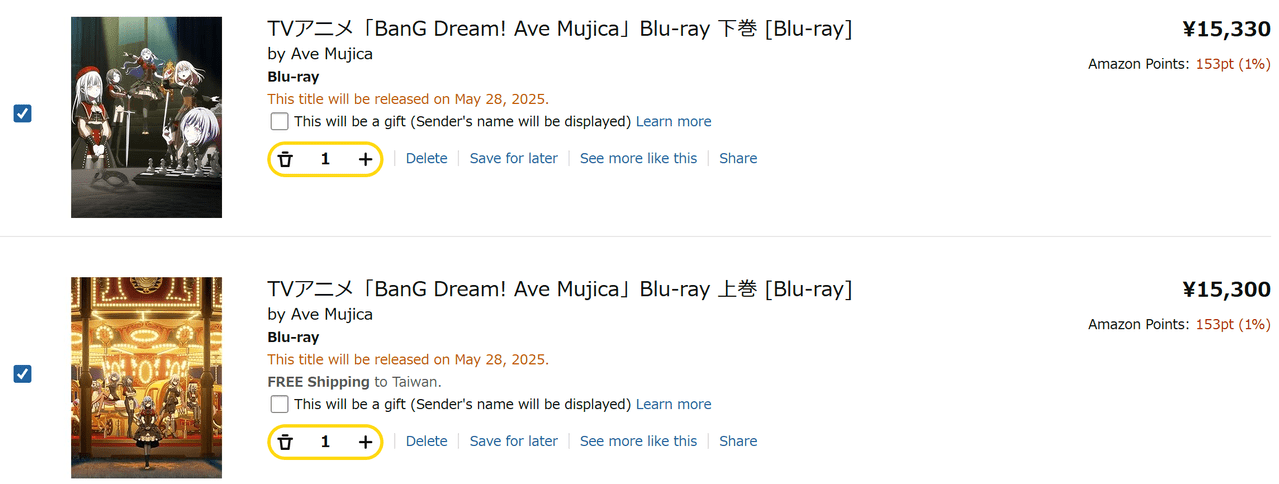Click Learn more beside 下巻 gift option

pos(673,121)
